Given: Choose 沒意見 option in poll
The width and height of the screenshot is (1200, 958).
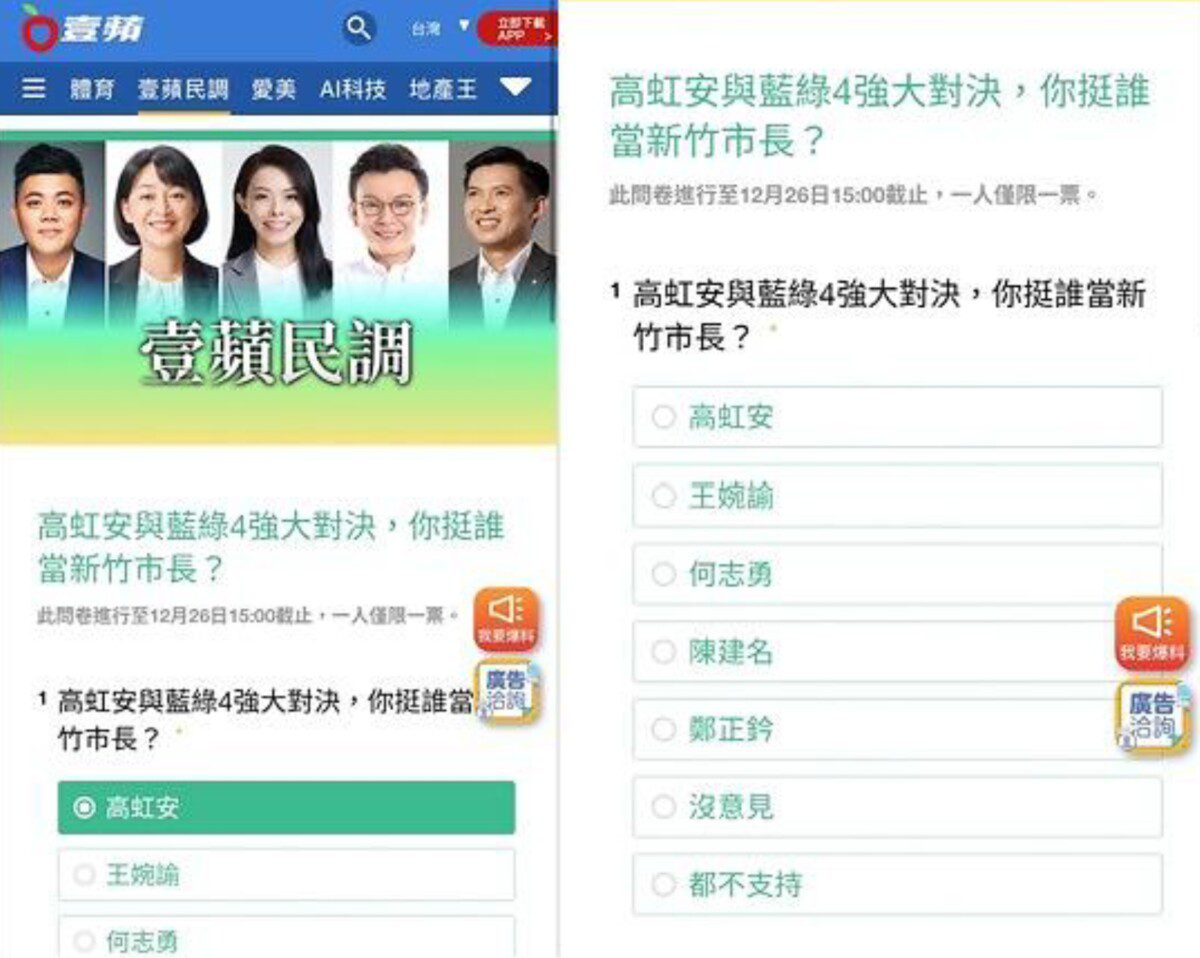Looking at the screenshot, I should pos(897,806).
